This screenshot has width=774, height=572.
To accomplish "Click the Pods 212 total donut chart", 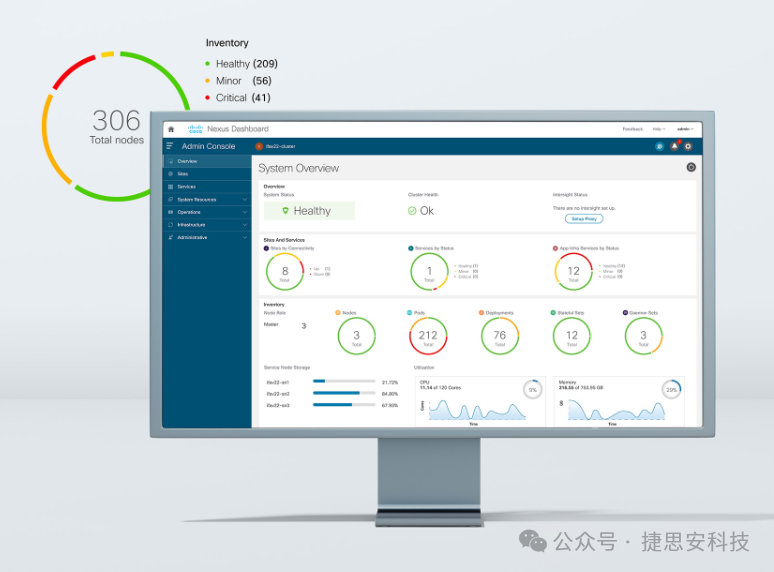I will coord(428,336).
